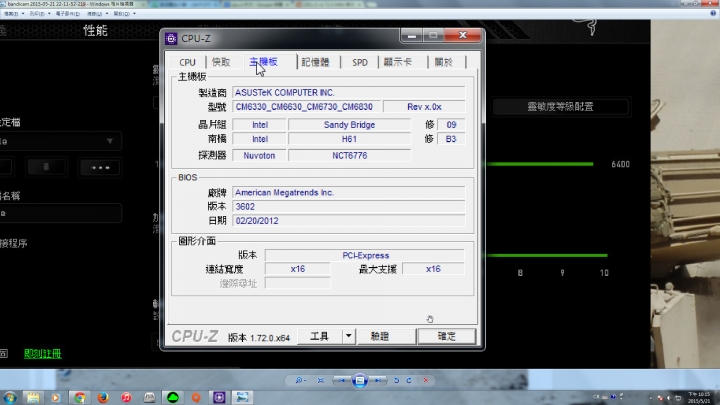Viewport: 720px width, 405px height.
Task: Click the photo viewer help icon
Action: (713, 13)
